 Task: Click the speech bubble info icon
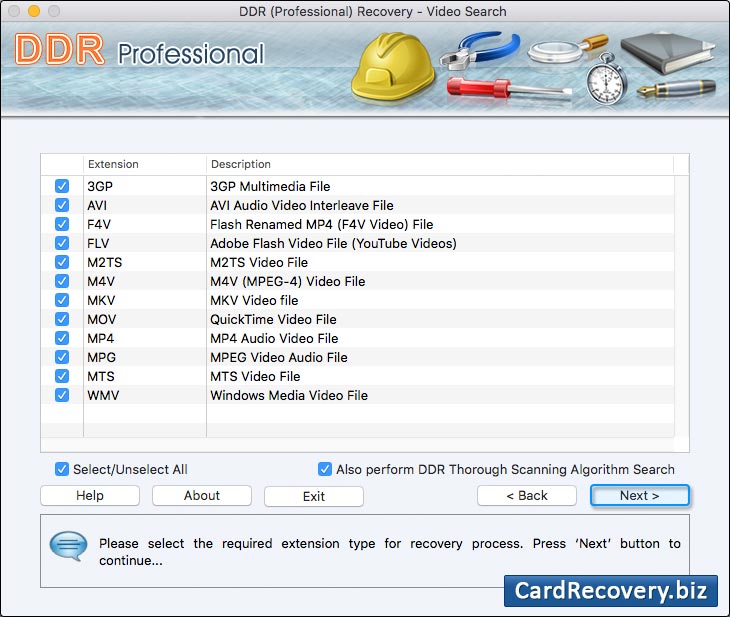coord(68,546)
